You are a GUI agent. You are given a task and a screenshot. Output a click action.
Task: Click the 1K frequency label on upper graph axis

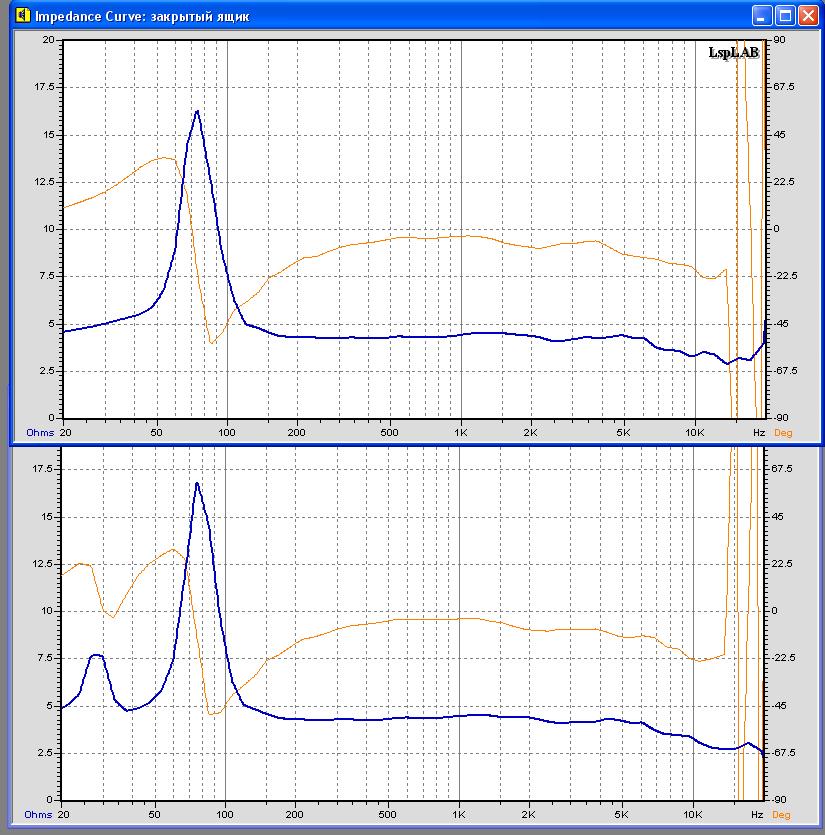point(460,433)
